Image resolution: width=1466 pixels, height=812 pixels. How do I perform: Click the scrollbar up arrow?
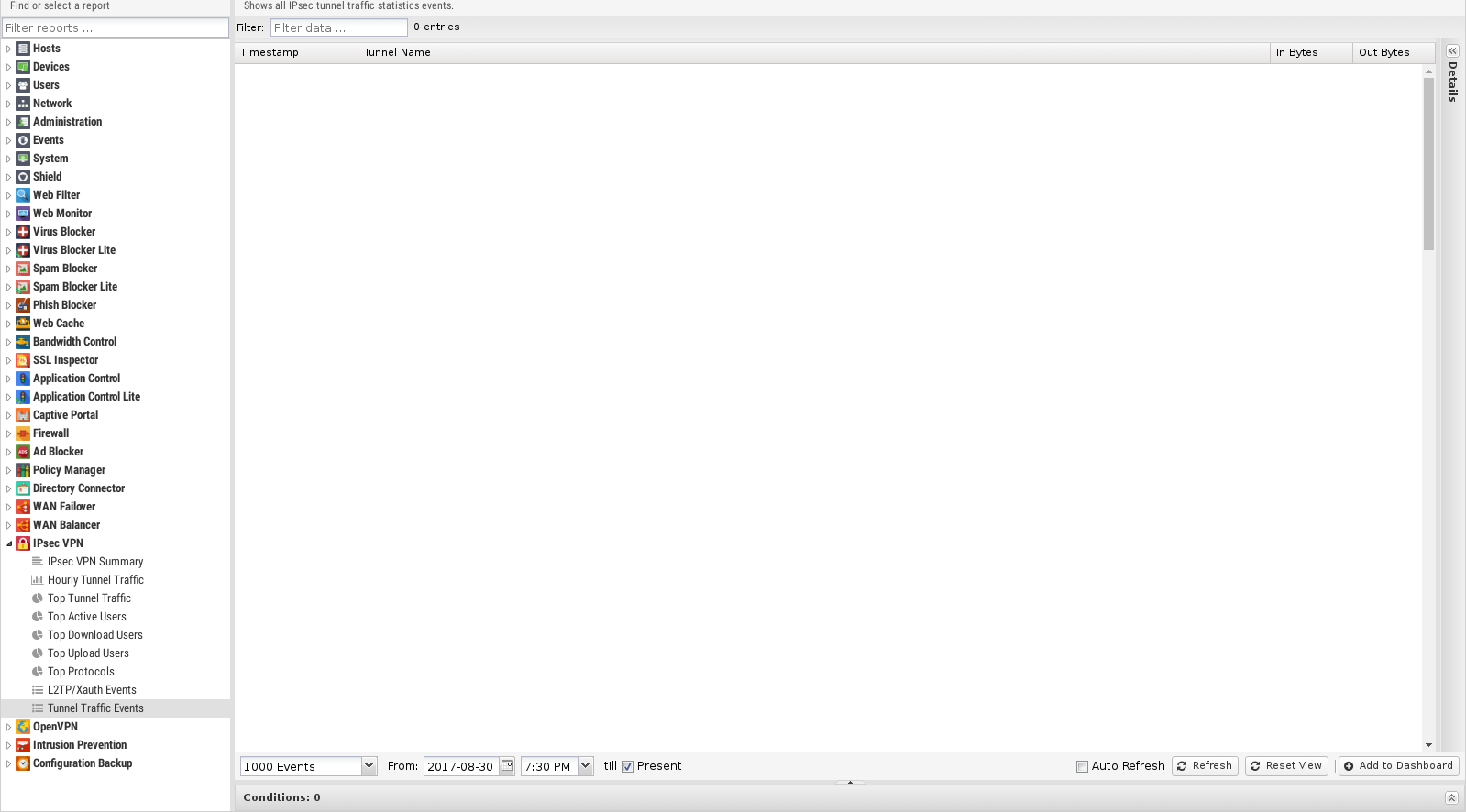(1428, 71)
